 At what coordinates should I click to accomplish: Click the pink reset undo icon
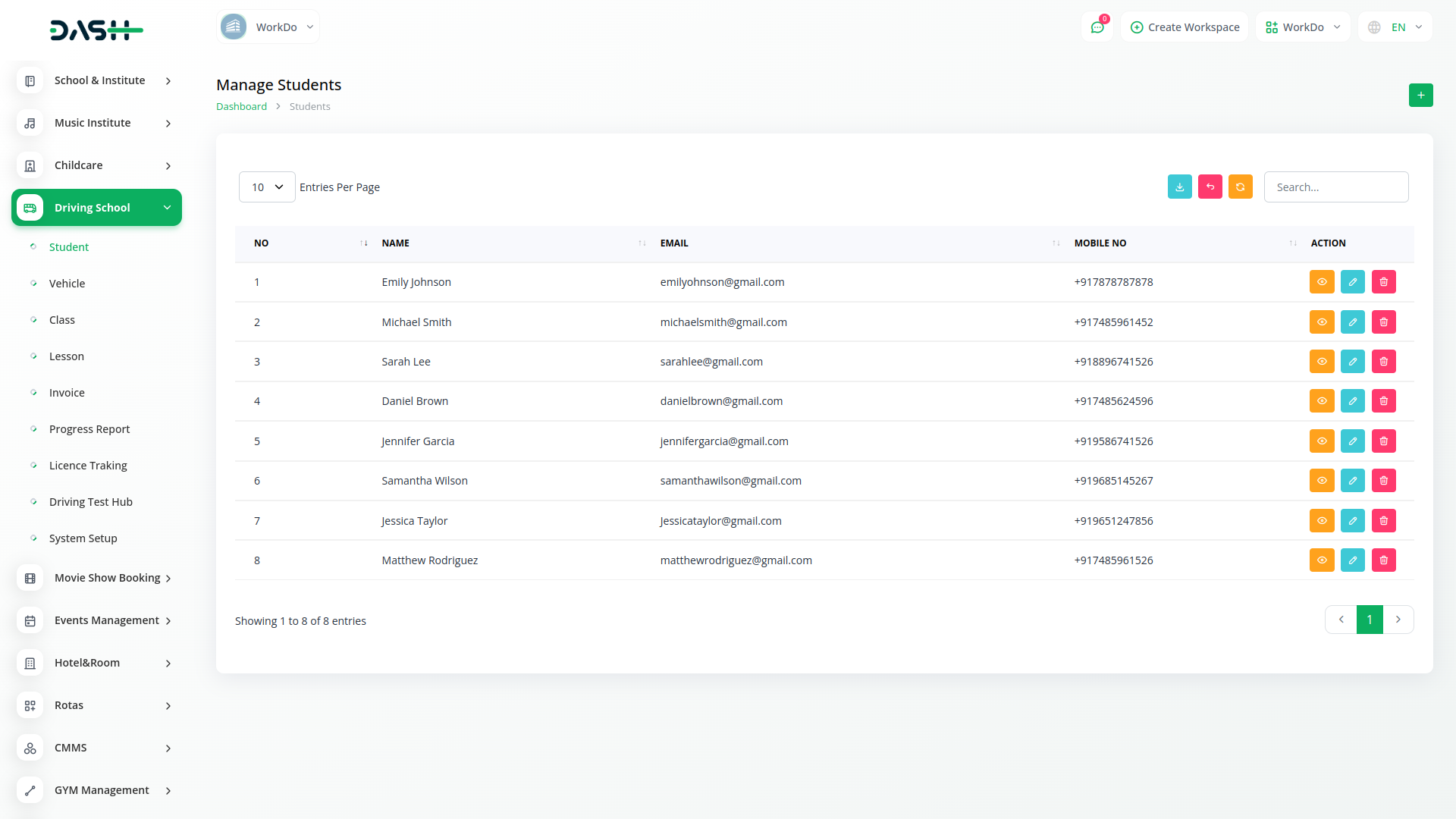pyautogui.click(x=1210, y=187)
